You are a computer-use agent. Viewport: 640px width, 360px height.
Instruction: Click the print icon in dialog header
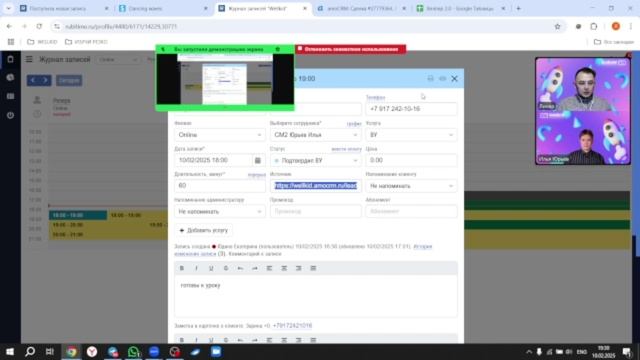pyautogui.click(x=430, y=78)
